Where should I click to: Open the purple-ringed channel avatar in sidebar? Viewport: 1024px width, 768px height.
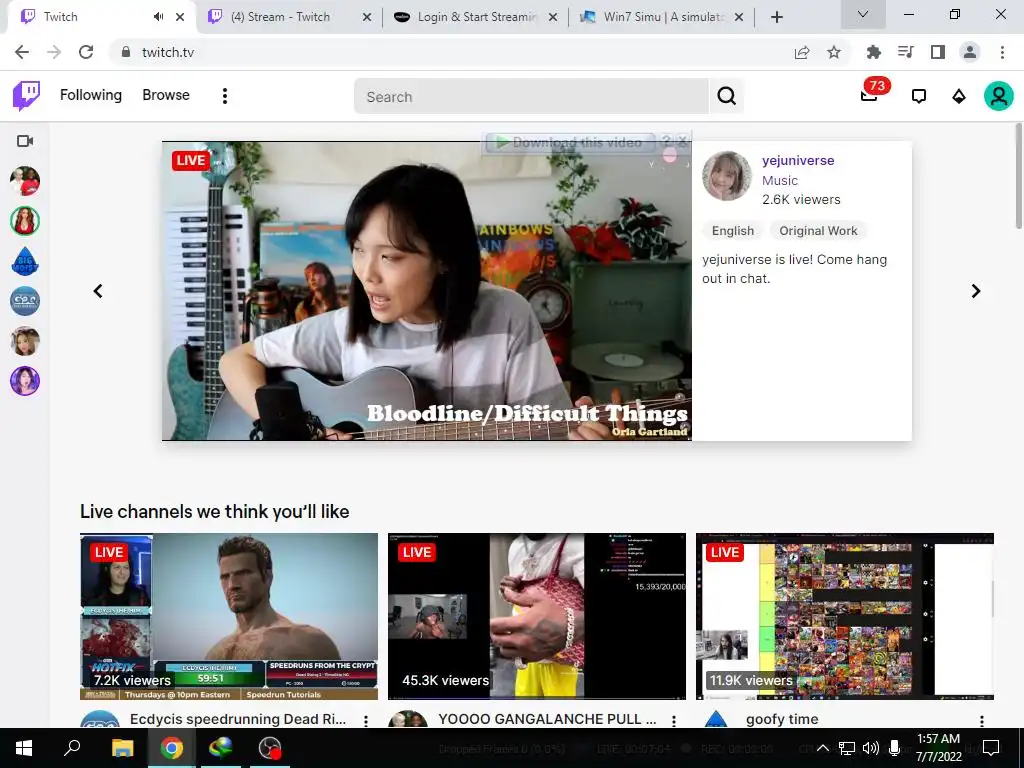[x=25, y=381]
